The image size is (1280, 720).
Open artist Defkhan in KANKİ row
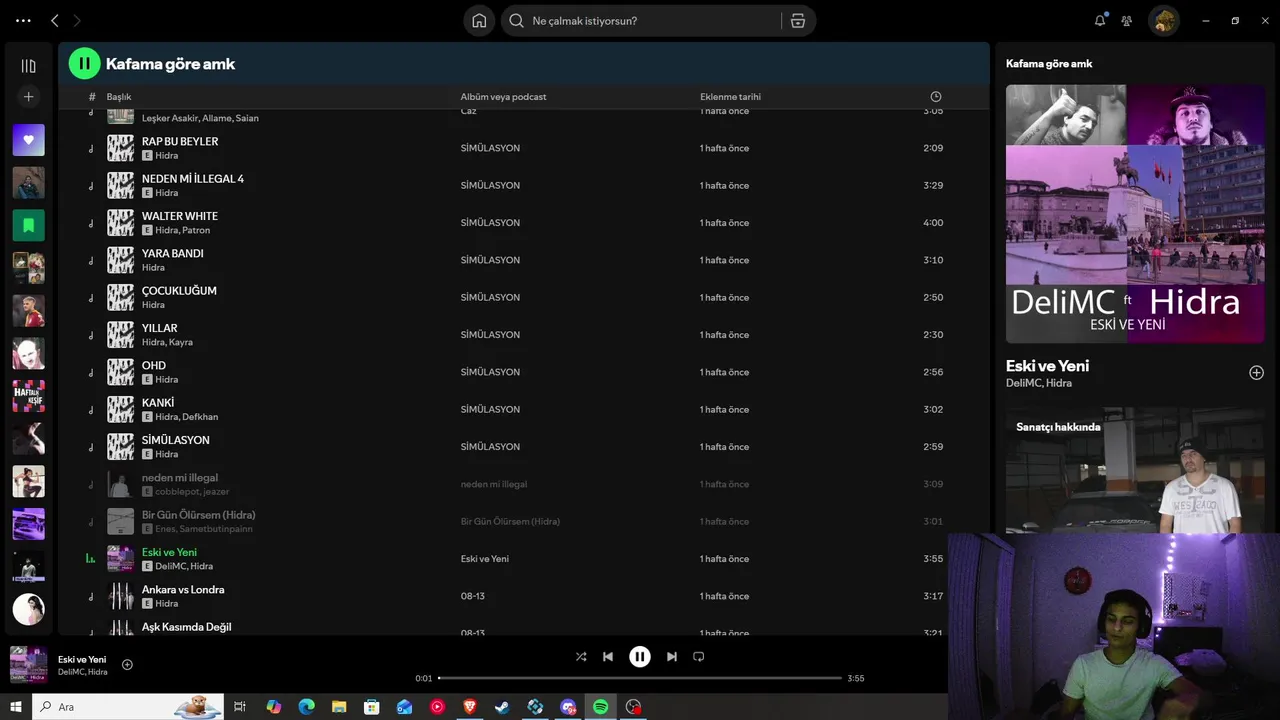[200, 417]
